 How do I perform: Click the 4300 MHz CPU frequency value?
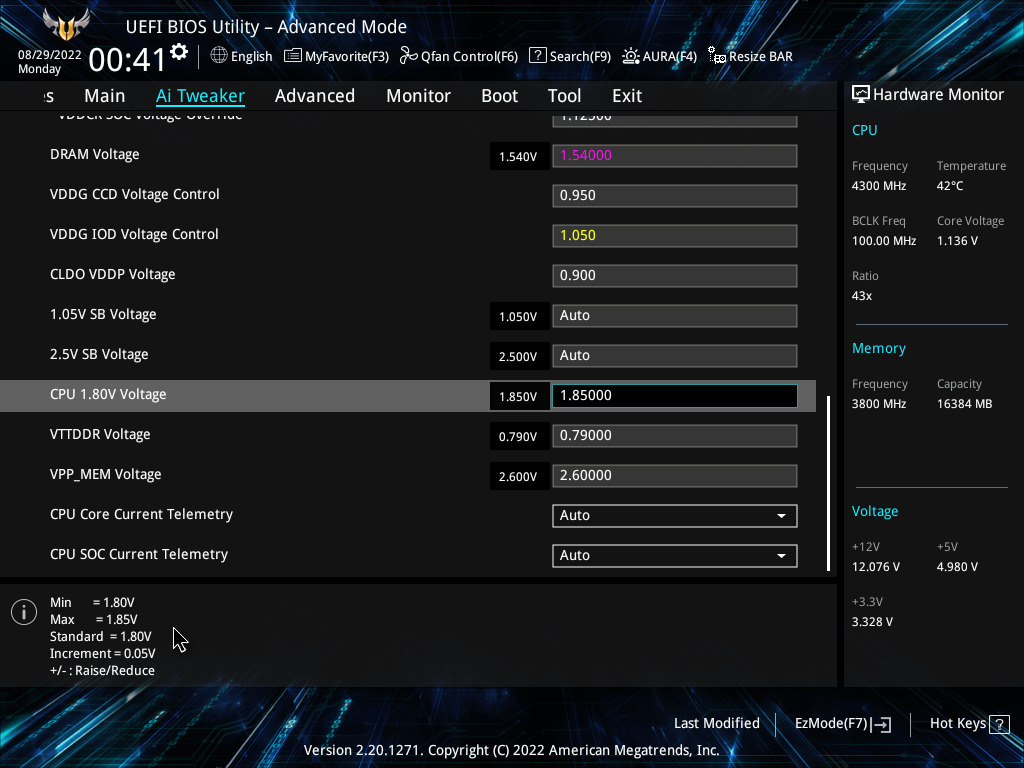pos(879,186)
